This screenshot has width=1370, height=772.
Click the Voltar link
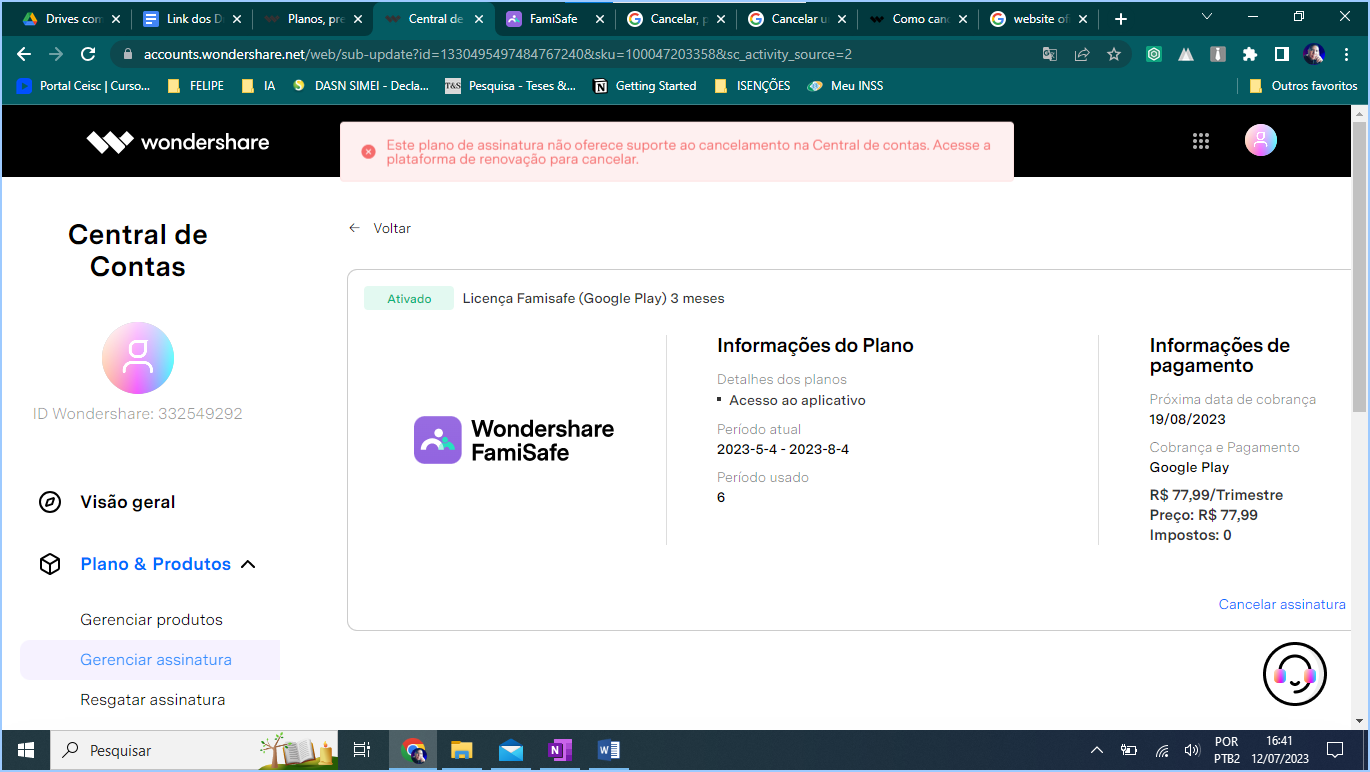[x=392, y=228]
